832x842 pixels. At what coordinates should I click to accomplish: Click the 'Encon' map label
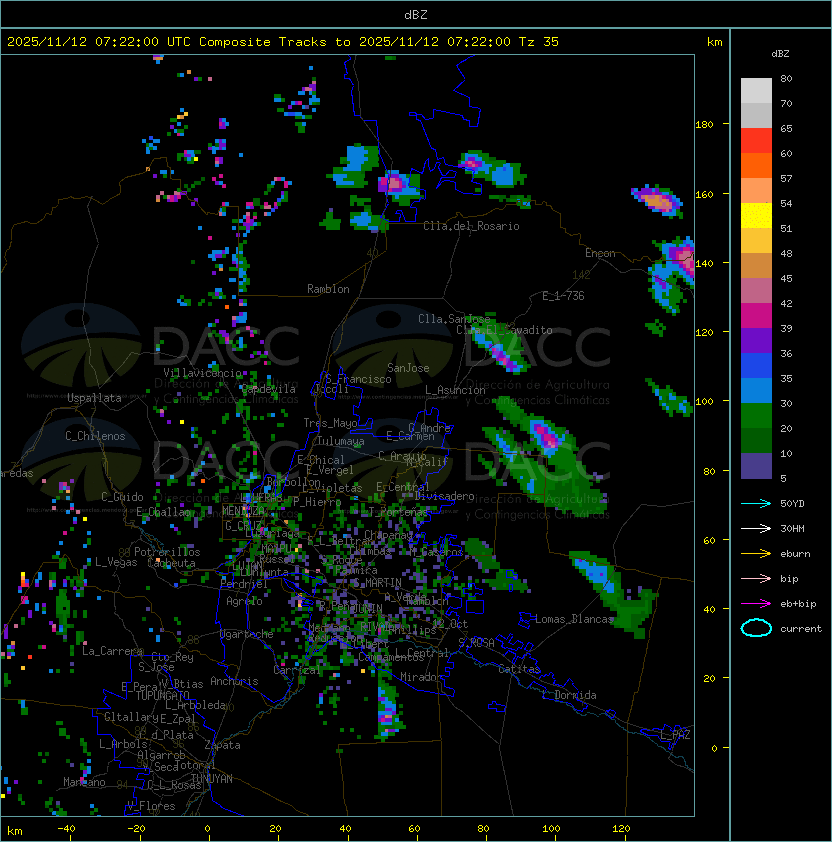(x=600, y=253)
